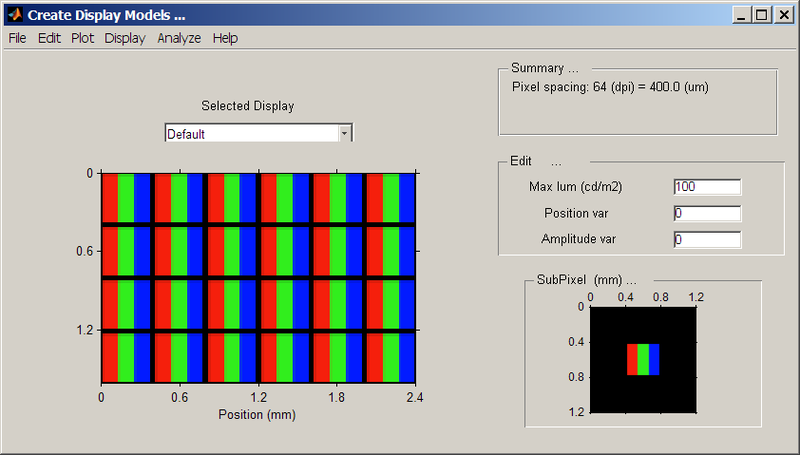The height and width of the screenshot is (455, 800).
Task: Open the Analyze menu
Action: click(x=179, y=38)
